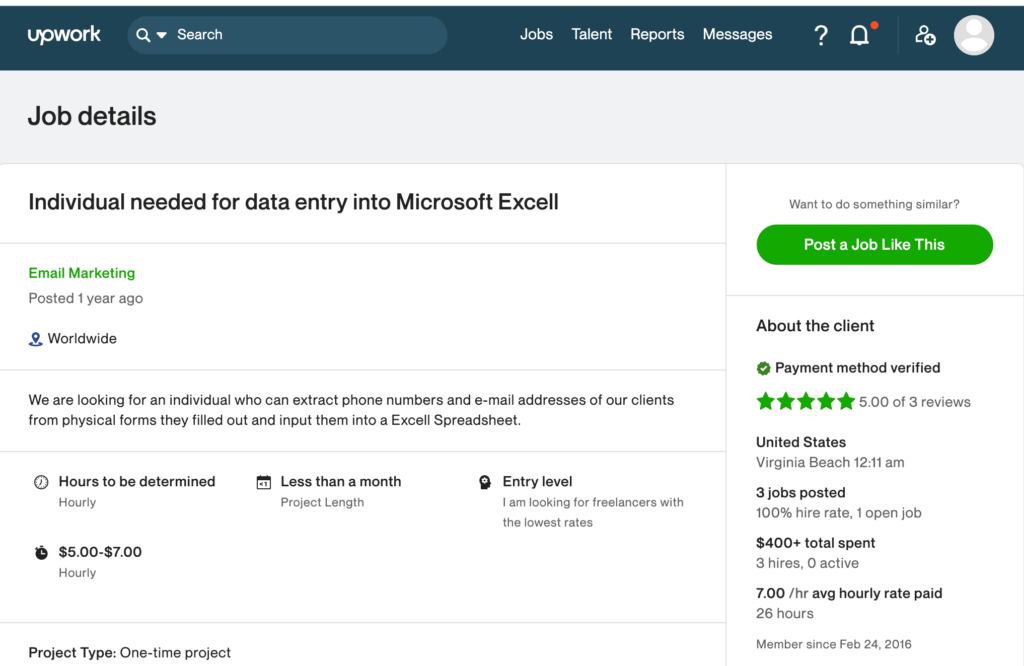This screenshot has height=666, width=1024.
Task: Click the payment verified badge icon
Action: coord(763,368)
